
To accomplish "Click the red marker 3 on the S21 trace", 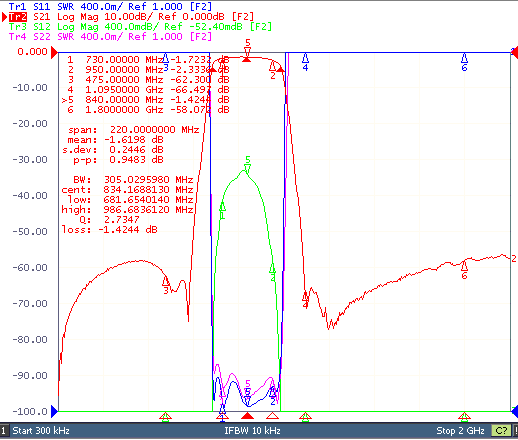I will point(166,285).
